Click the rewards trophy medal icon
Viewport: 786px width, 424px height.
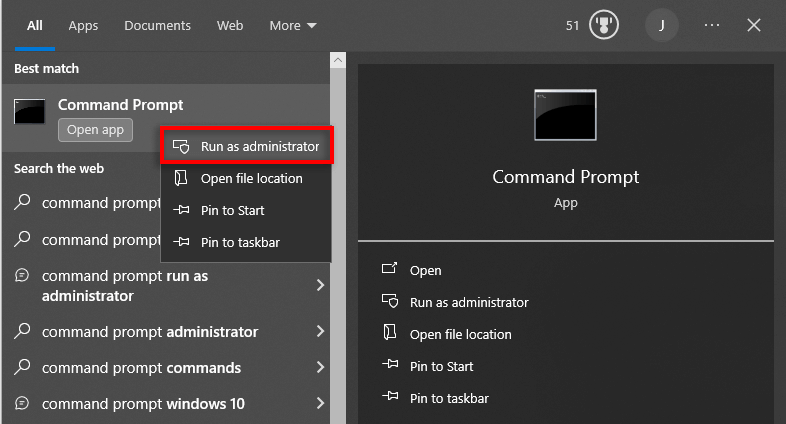click(604, 26)
